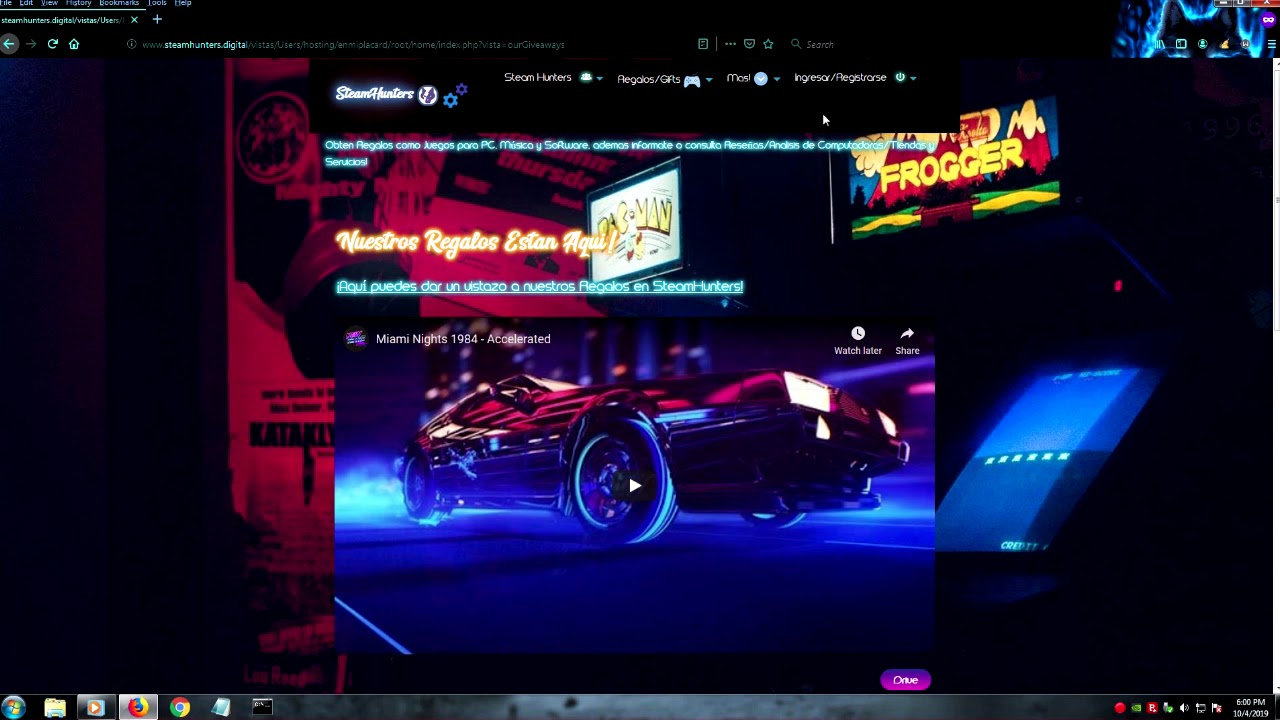1280x720 pixels.
Task: Click the taskbar clock showing 6:00 PM
Action: 1251,708
